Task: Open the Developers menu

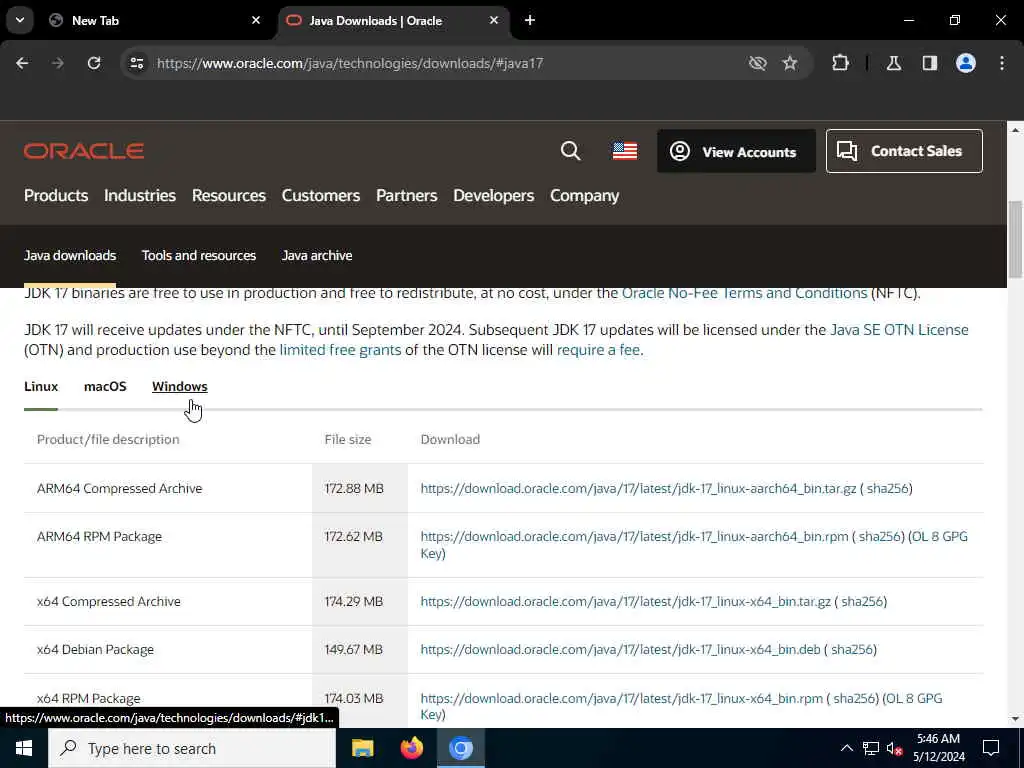Action: [494, 195]
